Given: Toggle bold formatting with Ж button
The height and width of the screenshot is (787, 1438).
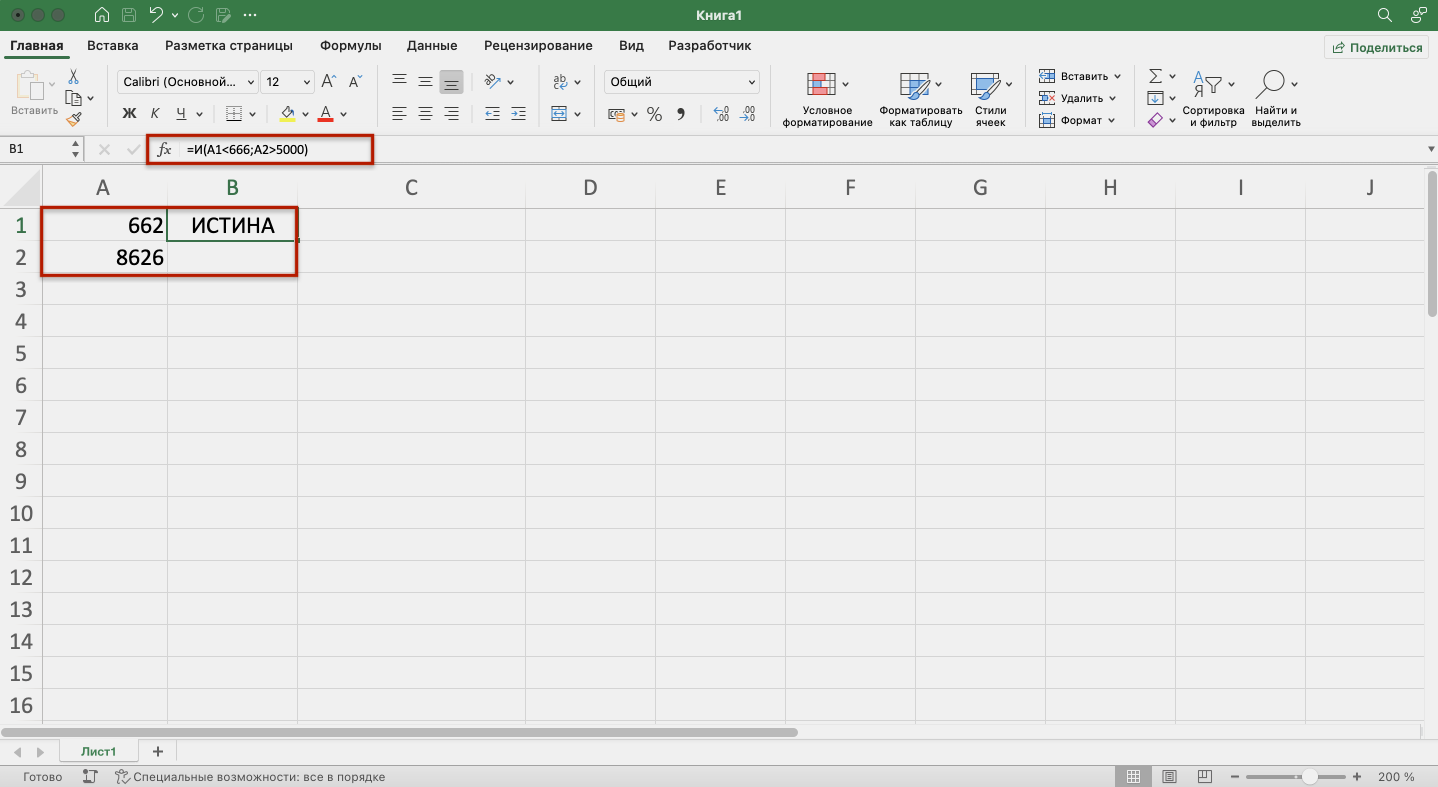Looking at the screenshot, I should click(x=129, y=114).
